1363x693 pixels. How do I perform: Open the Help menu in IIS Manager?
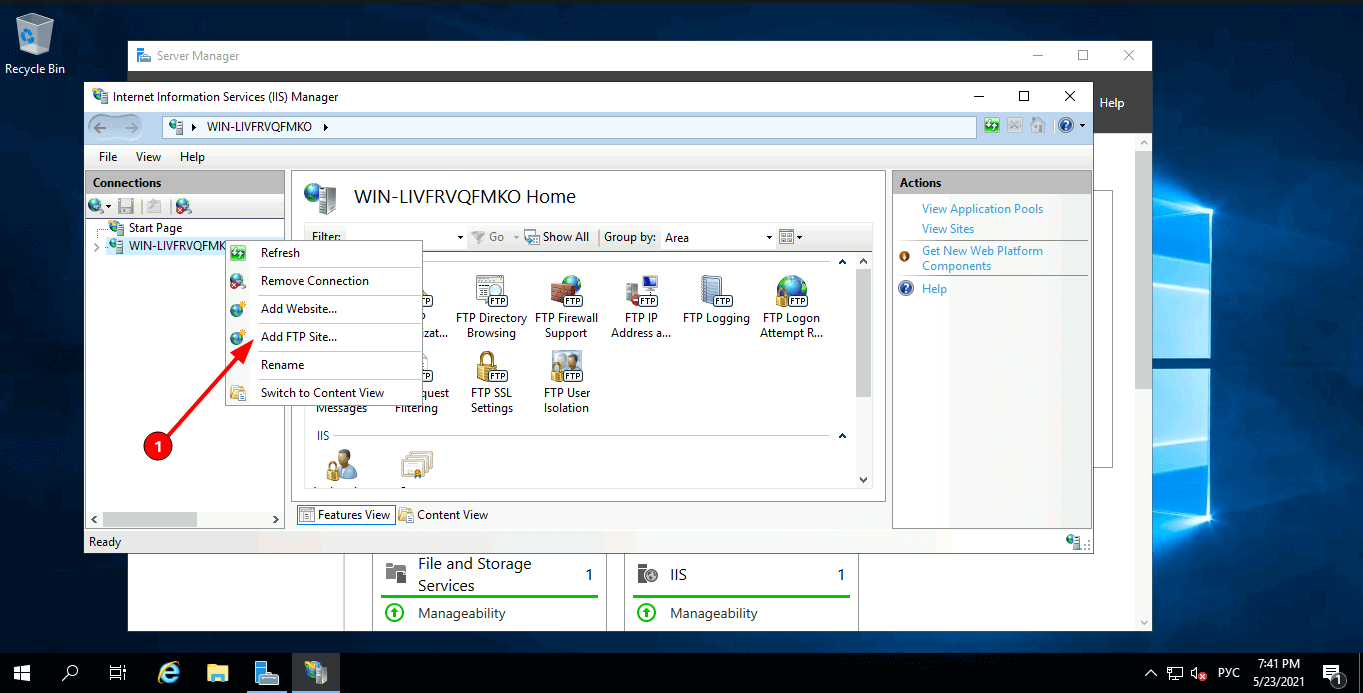192,157
